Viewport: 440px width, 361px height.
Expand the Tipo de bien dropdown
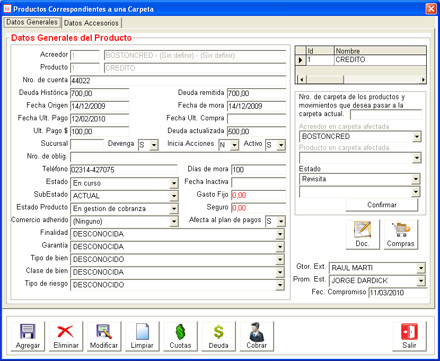coord(280,260)
